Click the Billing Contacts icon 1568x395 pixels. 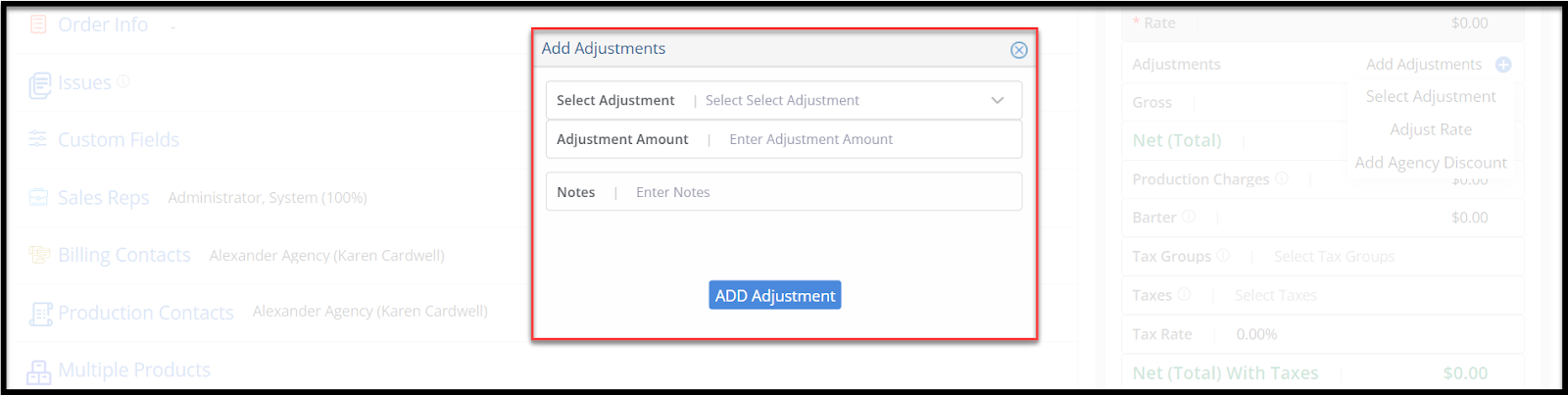coord(39,255)
